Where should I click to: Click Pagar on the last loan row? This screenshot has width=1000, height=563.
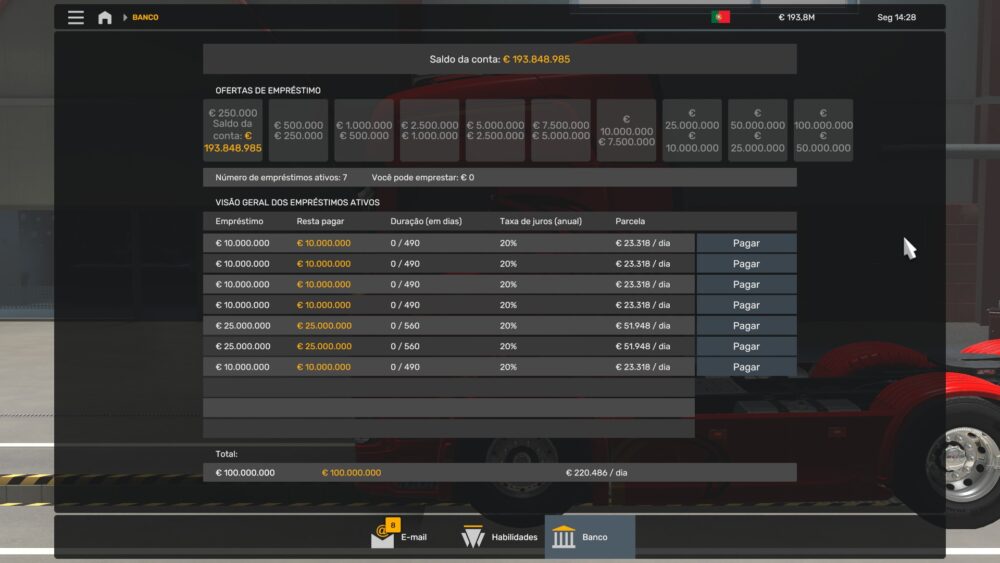(x=746, y=367)
